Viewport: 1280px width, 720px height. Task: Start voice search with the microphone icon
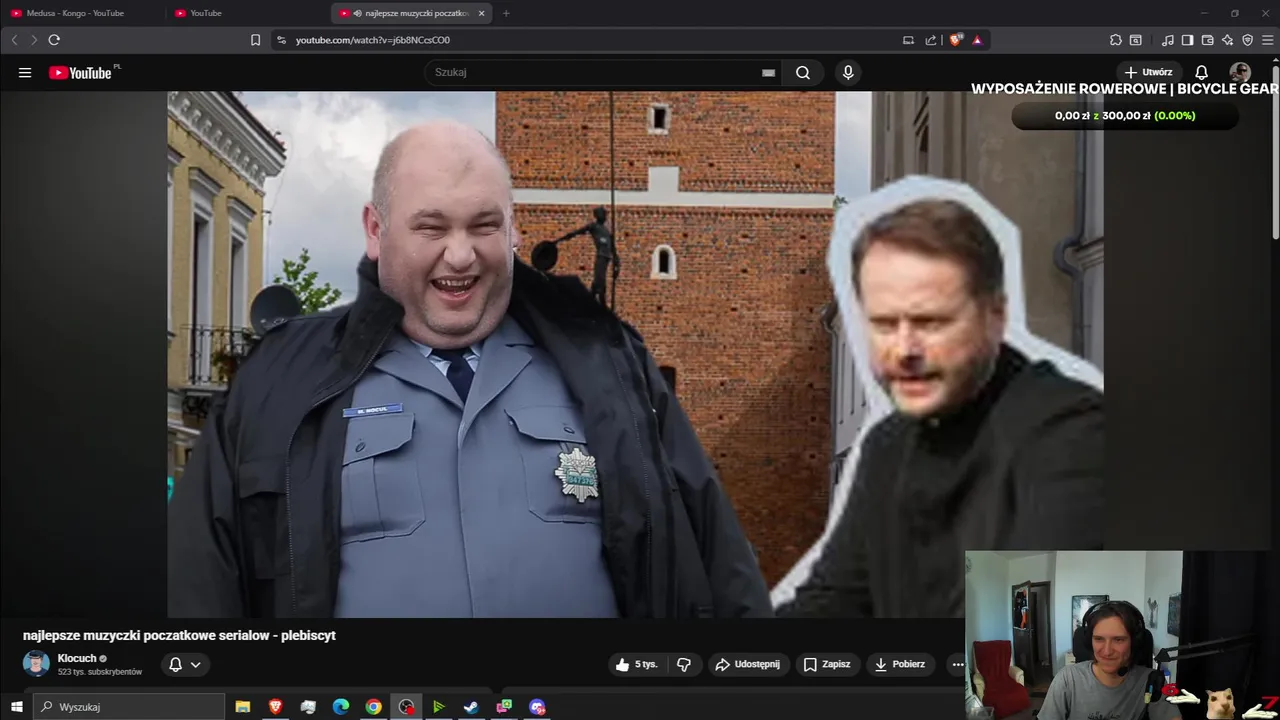[x=848, y=72]
